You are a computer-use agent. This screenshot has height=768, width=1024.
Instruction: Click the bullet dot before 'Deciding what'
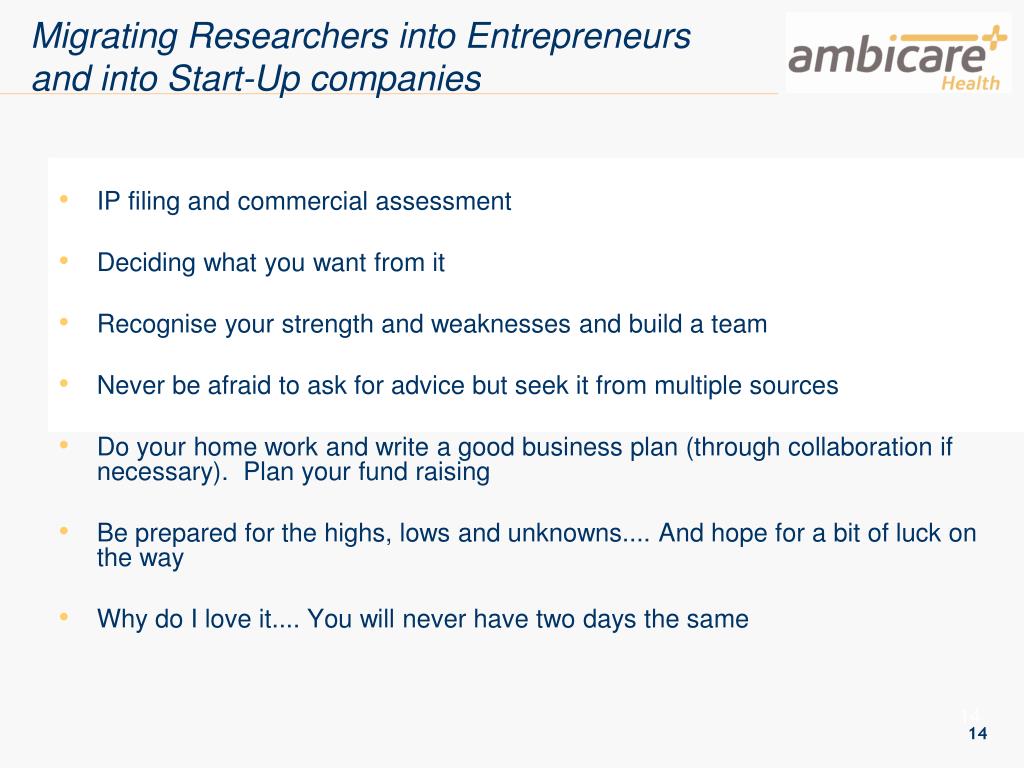(x=63, y=260)
